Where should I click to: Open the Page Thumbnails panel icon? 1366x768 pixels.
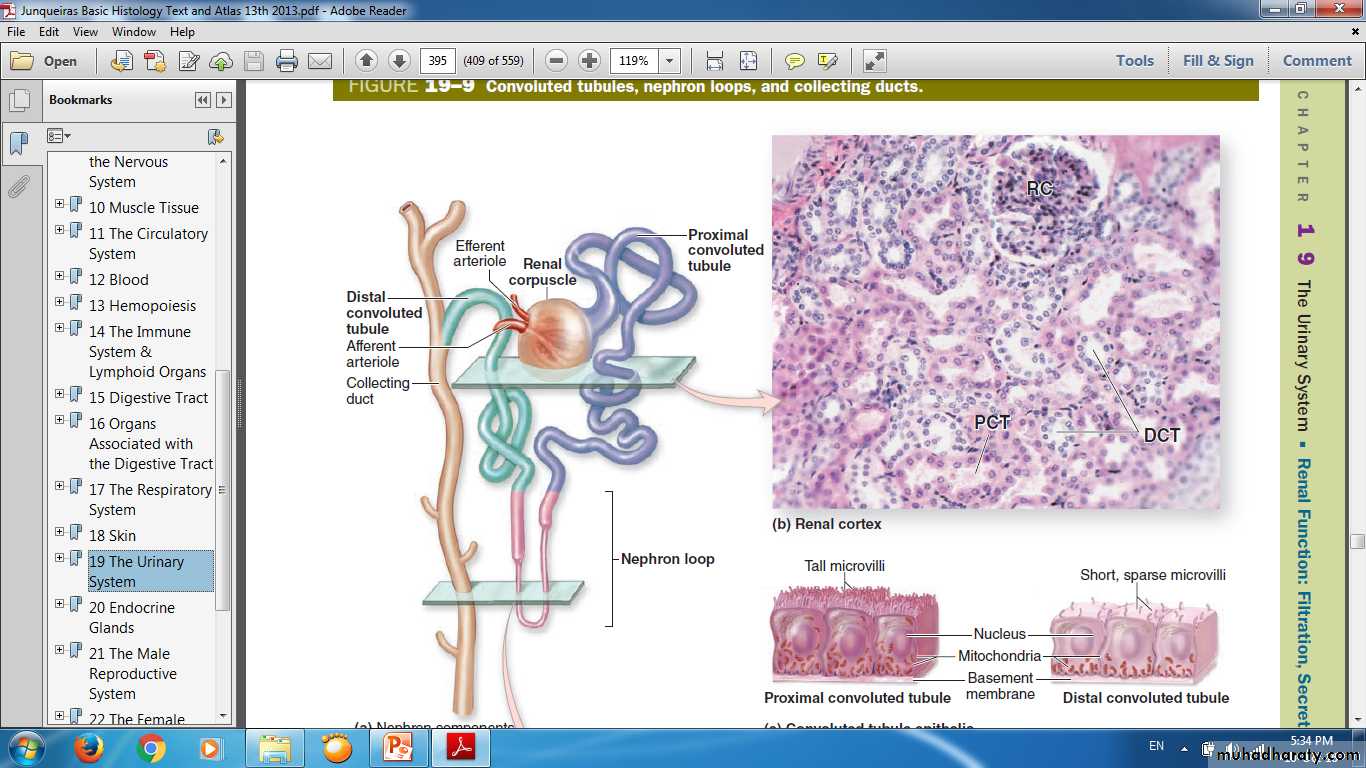click(18, 101)
